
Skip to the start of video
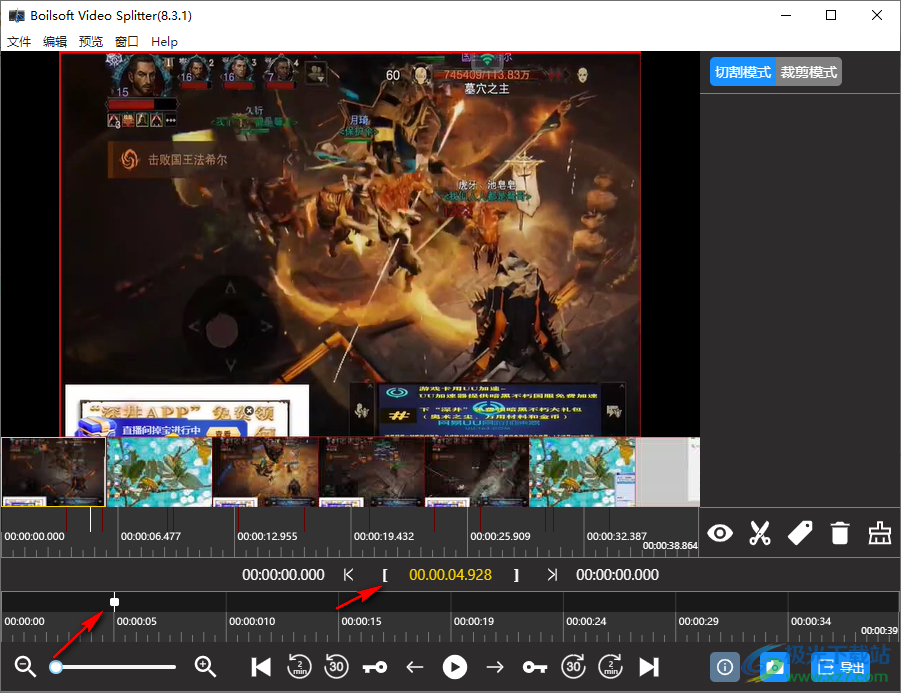(x=261, y=667)
